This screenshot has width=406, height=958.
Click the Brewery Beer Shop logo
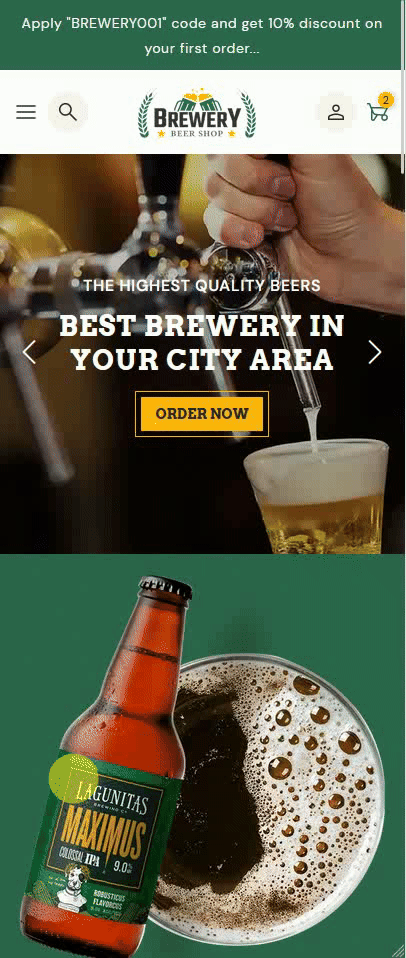click(197, 113)
